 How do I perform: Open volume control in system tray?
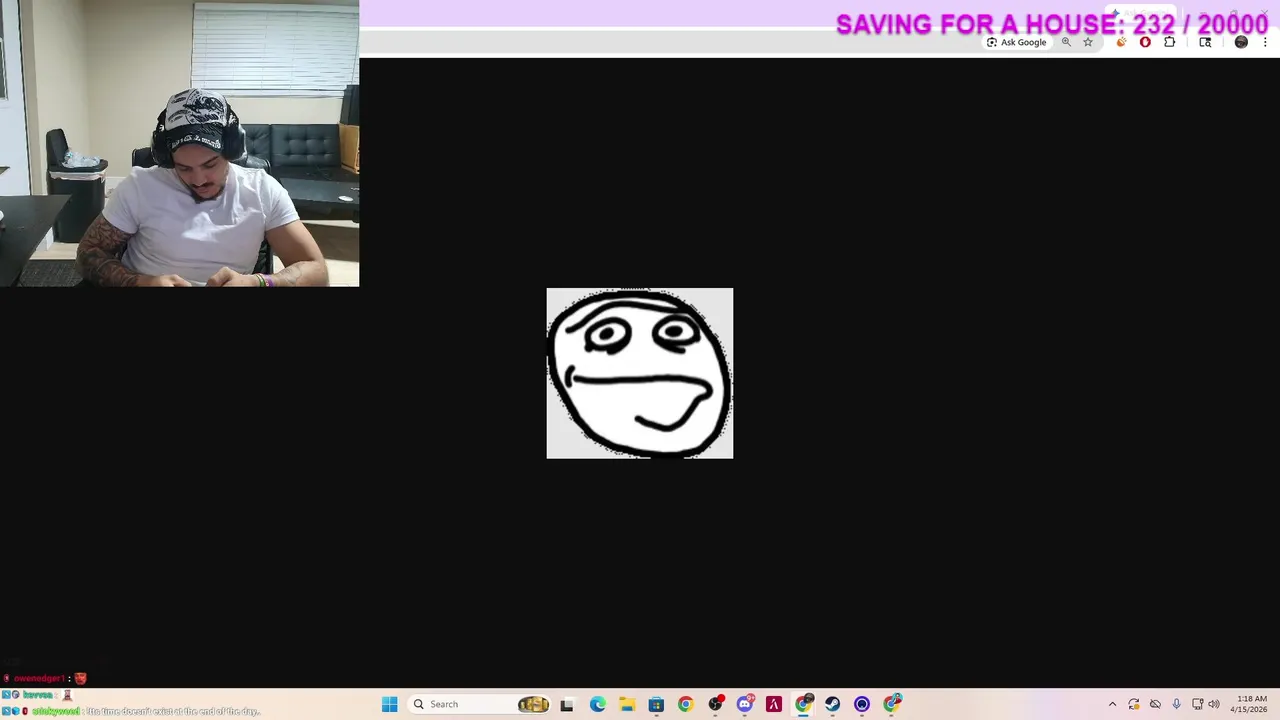1214,704
